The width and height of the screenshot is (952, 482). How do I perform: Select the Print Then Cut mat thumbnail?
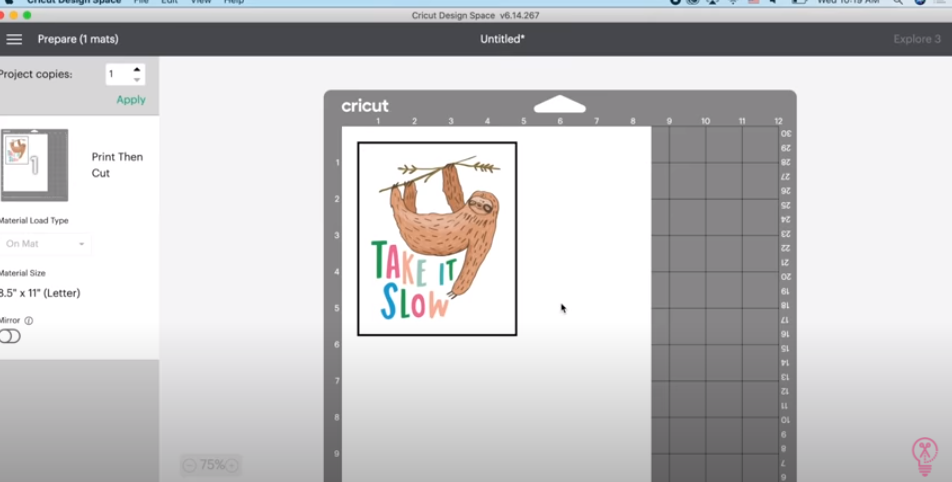pyautogui.click(x=35, y=165)
